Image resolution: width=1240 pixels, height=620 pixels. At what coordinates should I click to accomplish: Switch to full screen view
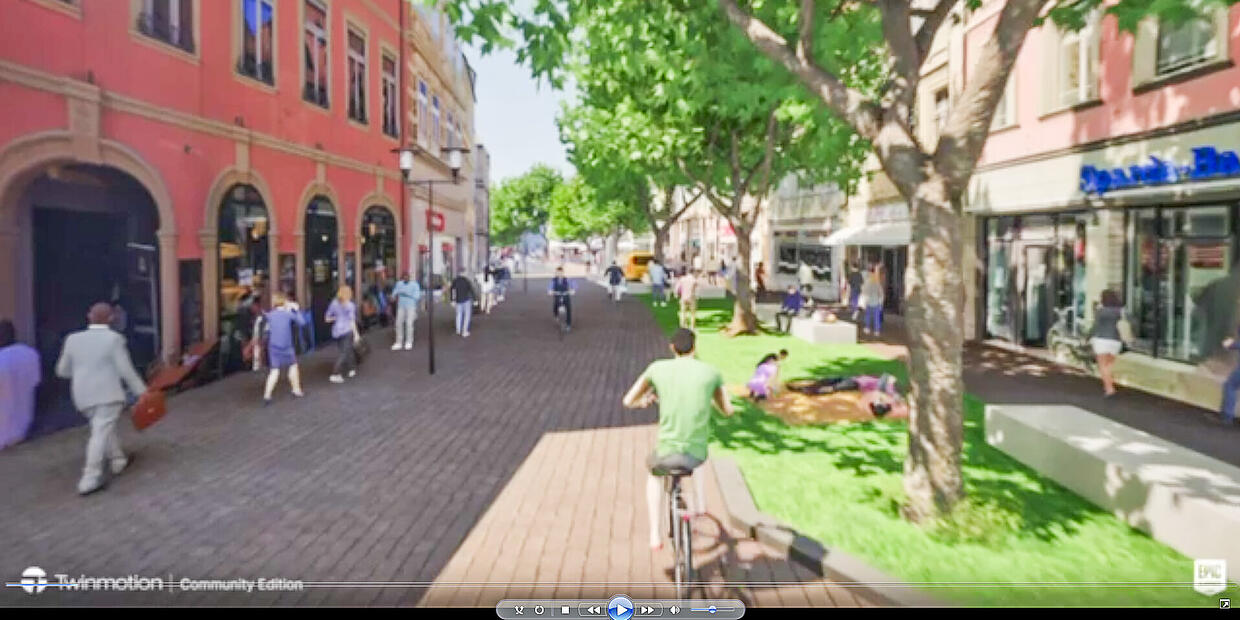click(1225, 604)
